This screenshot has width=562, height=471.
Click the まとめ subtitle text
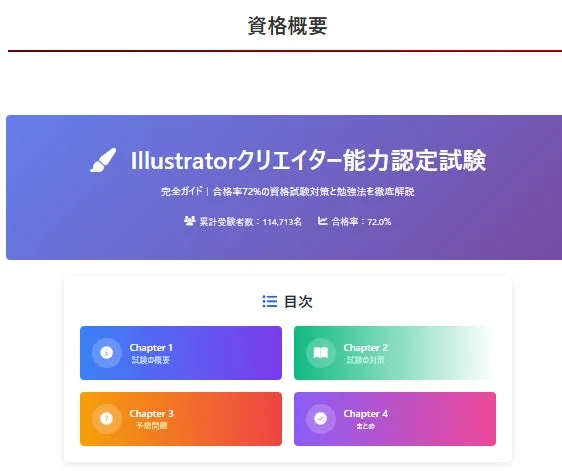click(366, 426)
